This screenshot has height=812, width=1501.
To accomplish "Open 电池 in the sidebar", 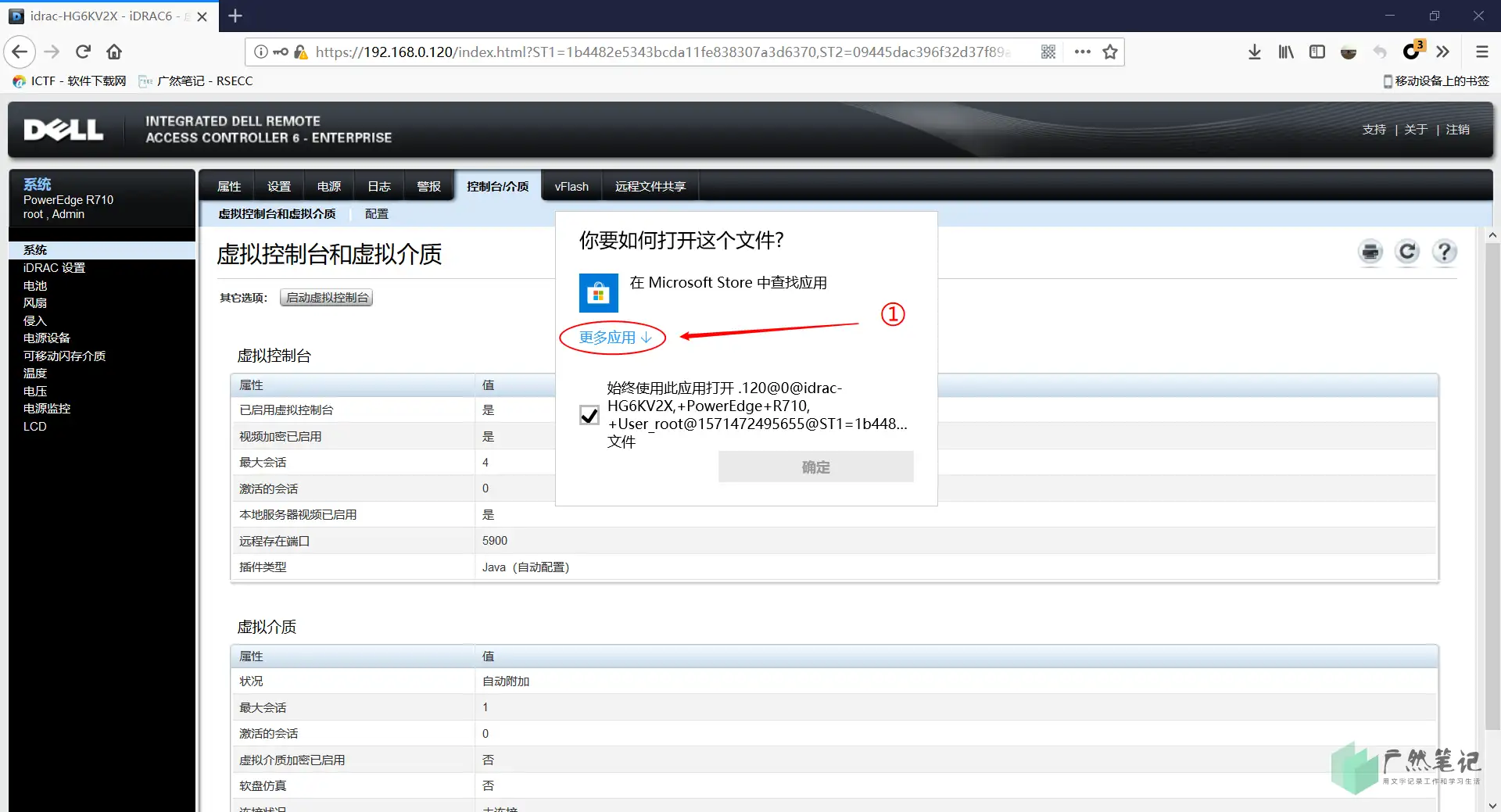I will (35, 286).
